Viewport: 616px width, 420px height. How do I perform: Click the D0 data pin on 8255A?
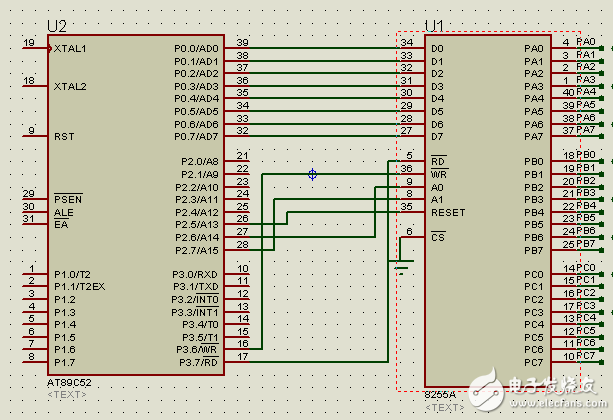tap(436, 48)
